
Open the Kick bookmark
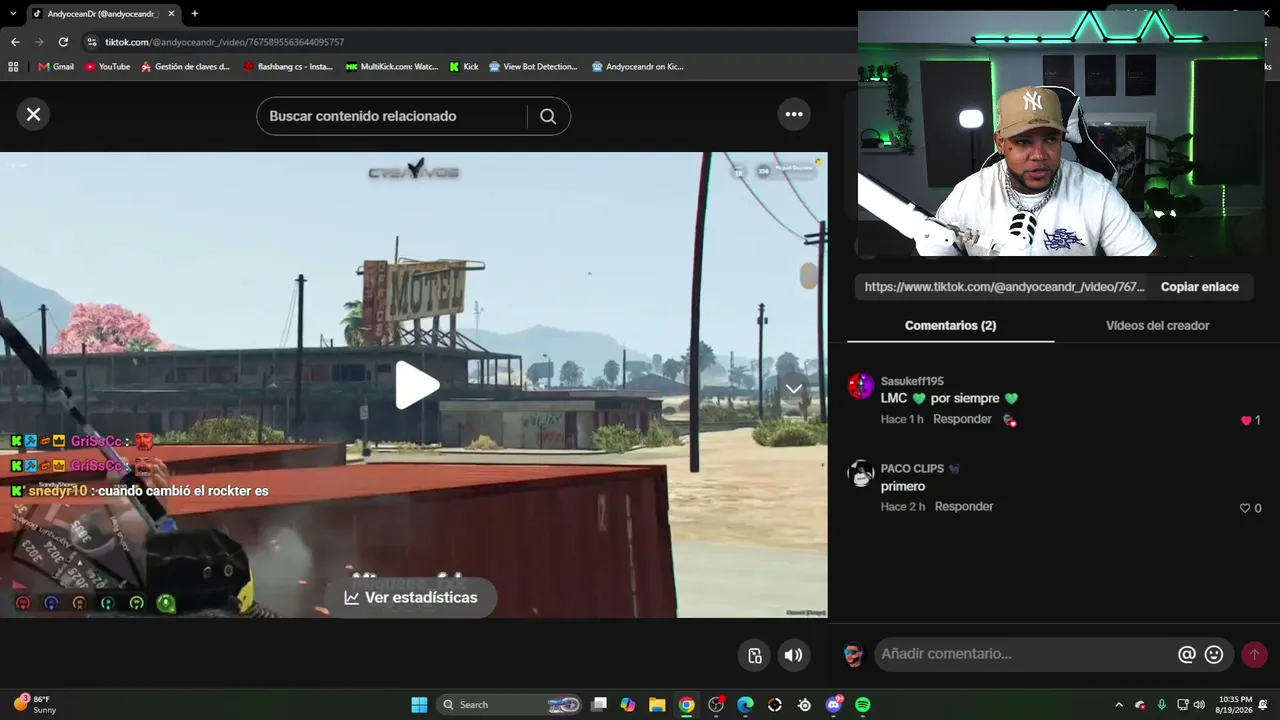point(464,67)
